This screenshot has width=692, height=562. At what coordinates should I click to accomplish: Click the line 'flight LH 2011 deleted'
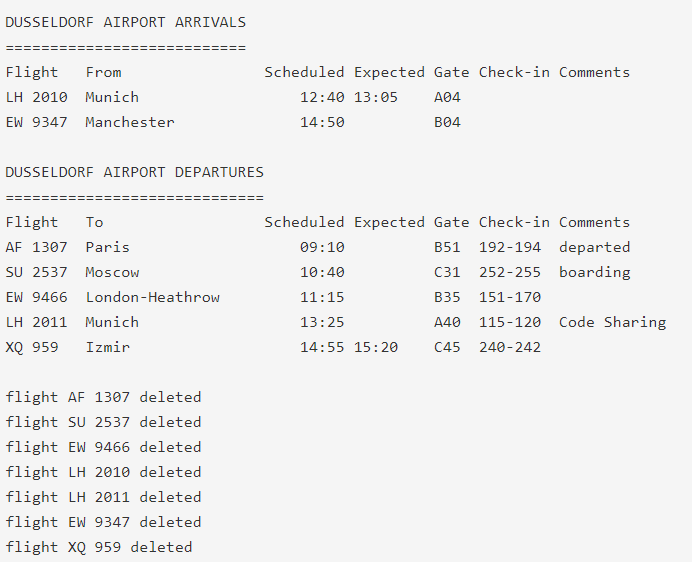click(103, 497)
